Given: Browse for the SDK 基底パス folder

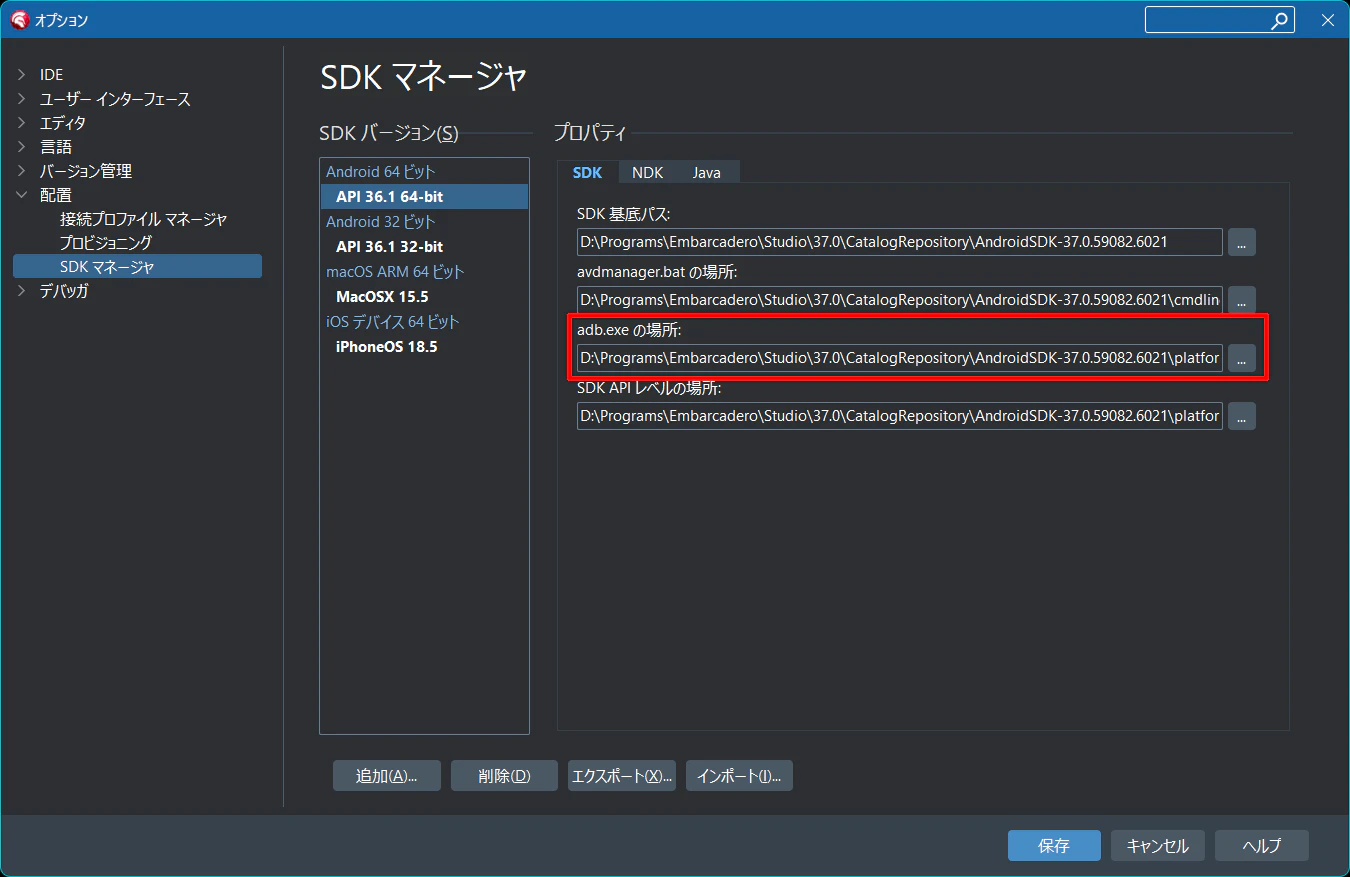Looking at the screenshot, I should coord(1242,242).
